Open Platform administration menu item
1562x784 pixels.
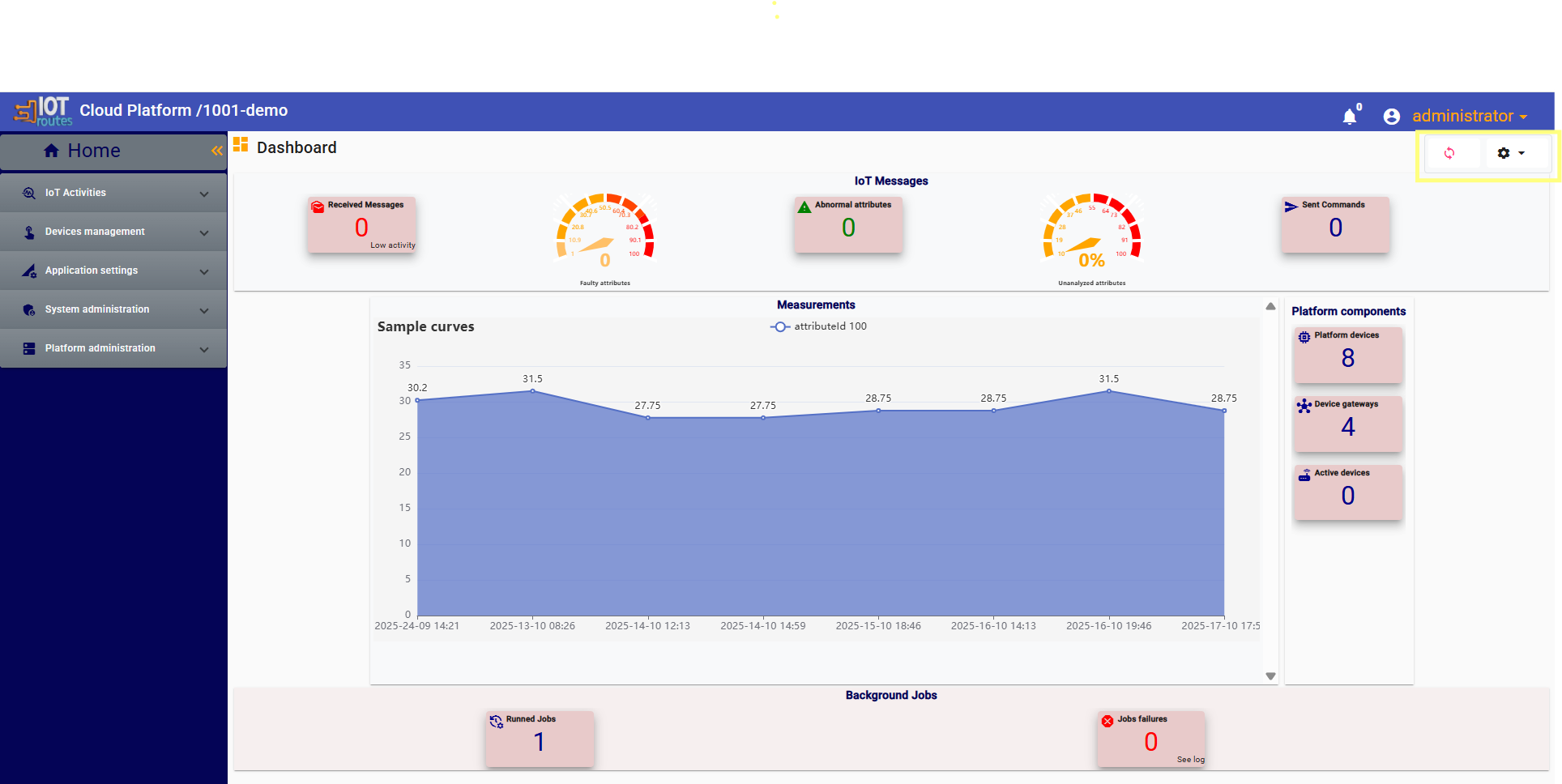pos(113,348)
